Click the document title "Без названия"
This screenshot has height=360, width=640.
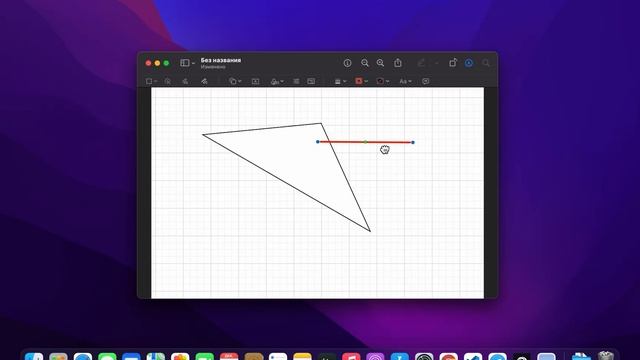point(221,60)
